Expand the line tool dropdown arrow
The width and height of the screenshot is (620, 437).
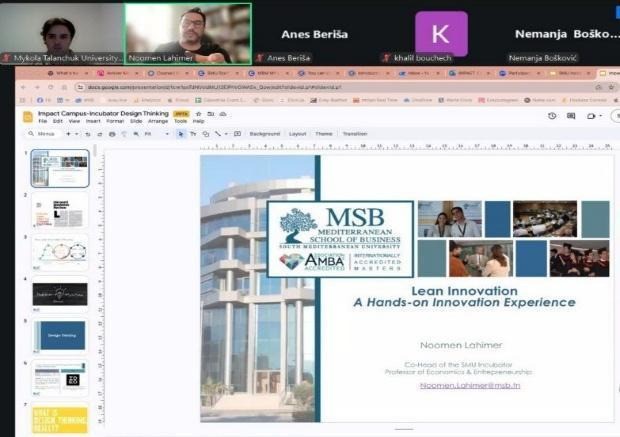coord(227,133)
